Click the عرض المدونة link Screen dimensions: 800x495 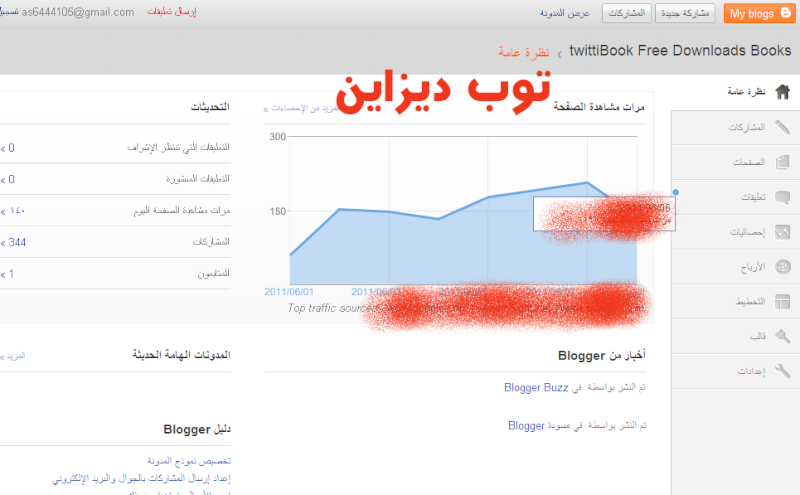pos(565,13)
